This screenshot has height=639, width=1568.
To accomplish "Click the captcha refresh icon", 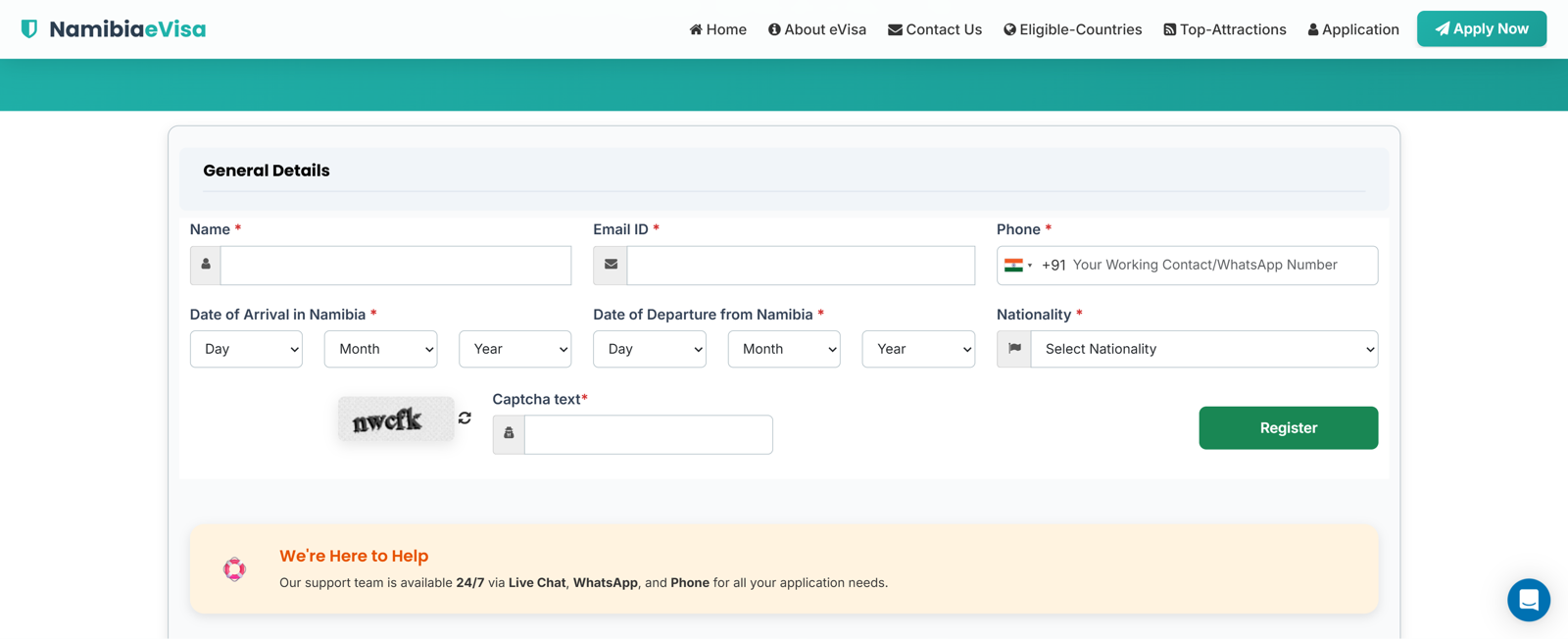I will coord(465,418).
